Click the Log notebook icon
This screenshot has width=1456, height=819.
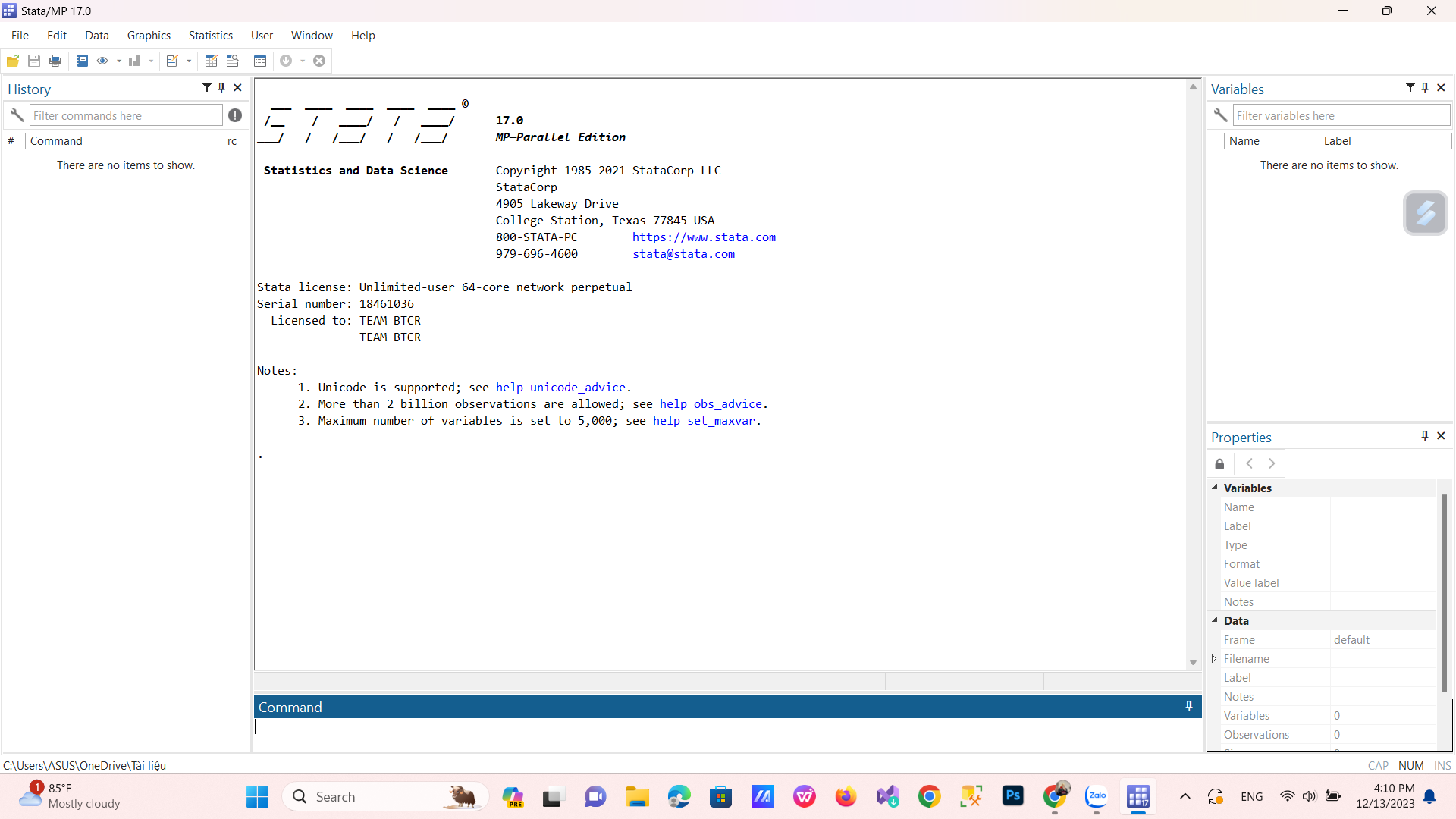coord(82,61)
